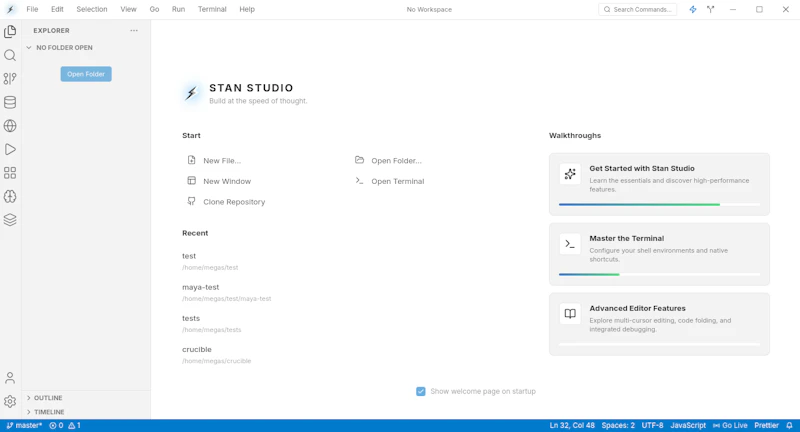
Task: Uncheck Show welcome page on startup
Action: click(420, 391)
